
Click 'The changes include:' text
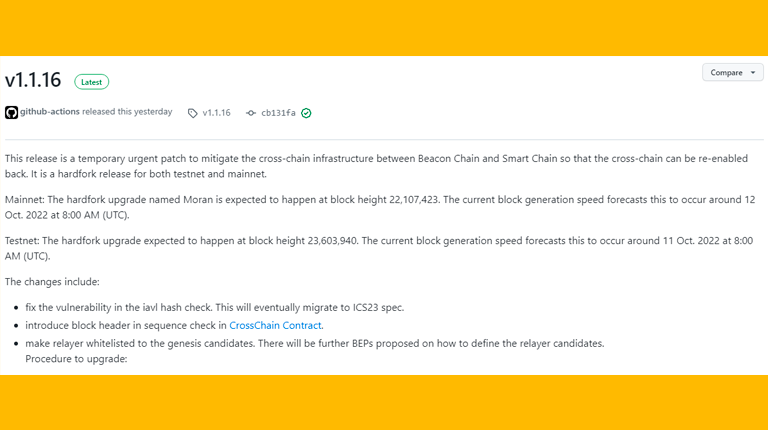[x=52, y=282]
